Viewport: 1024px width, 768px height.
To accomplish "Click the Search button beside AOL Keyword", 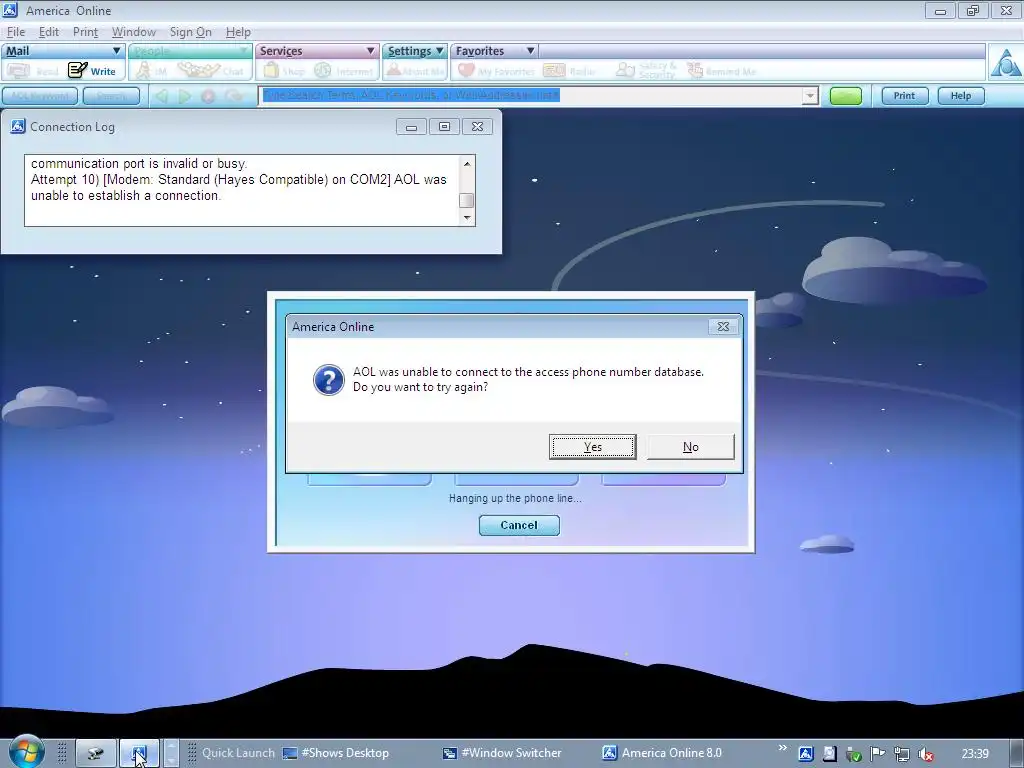I will (111, 96).
